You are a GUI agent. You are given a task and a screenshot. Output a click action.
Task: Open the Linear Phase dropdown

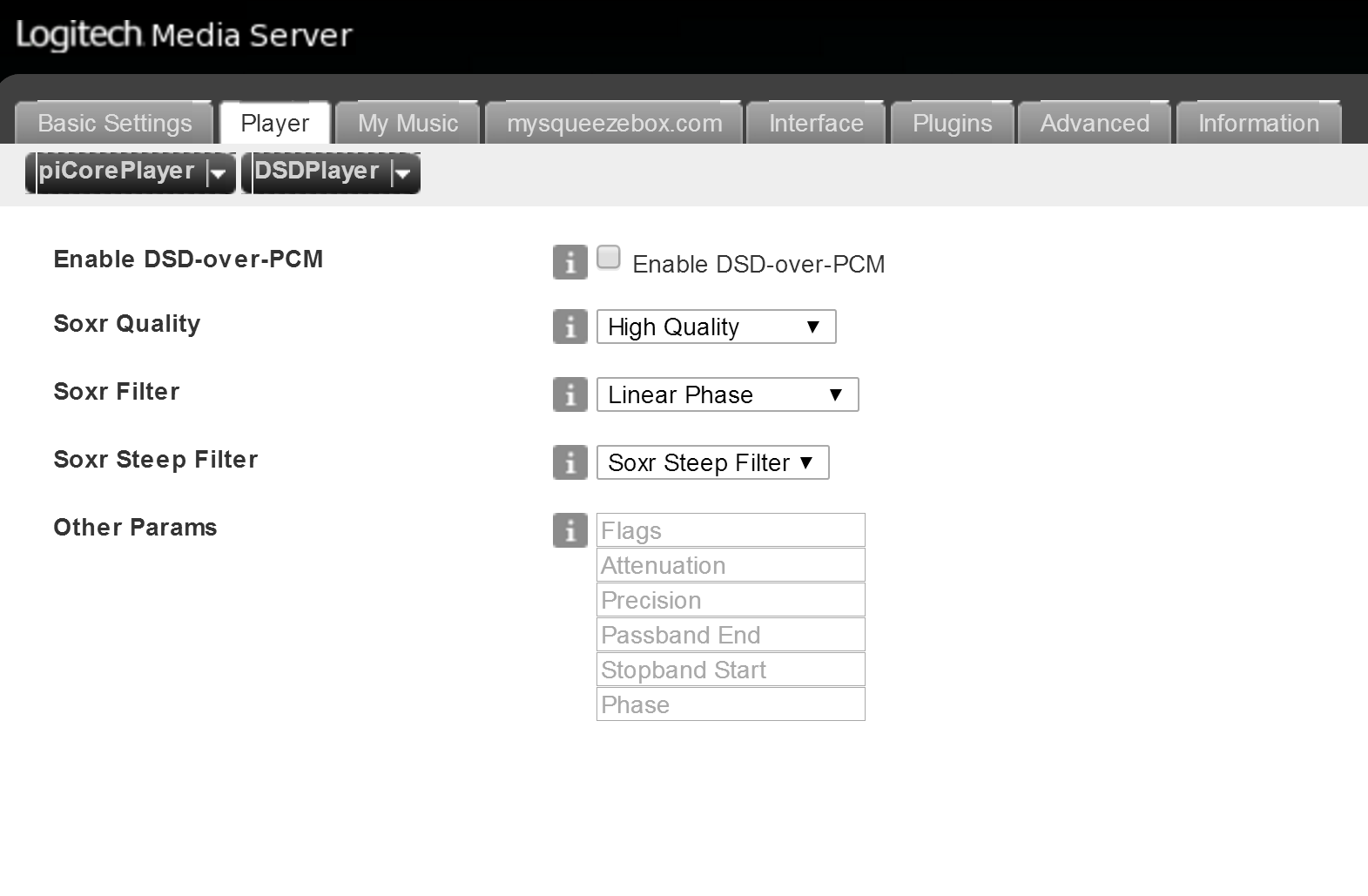[x=727, y=394]
